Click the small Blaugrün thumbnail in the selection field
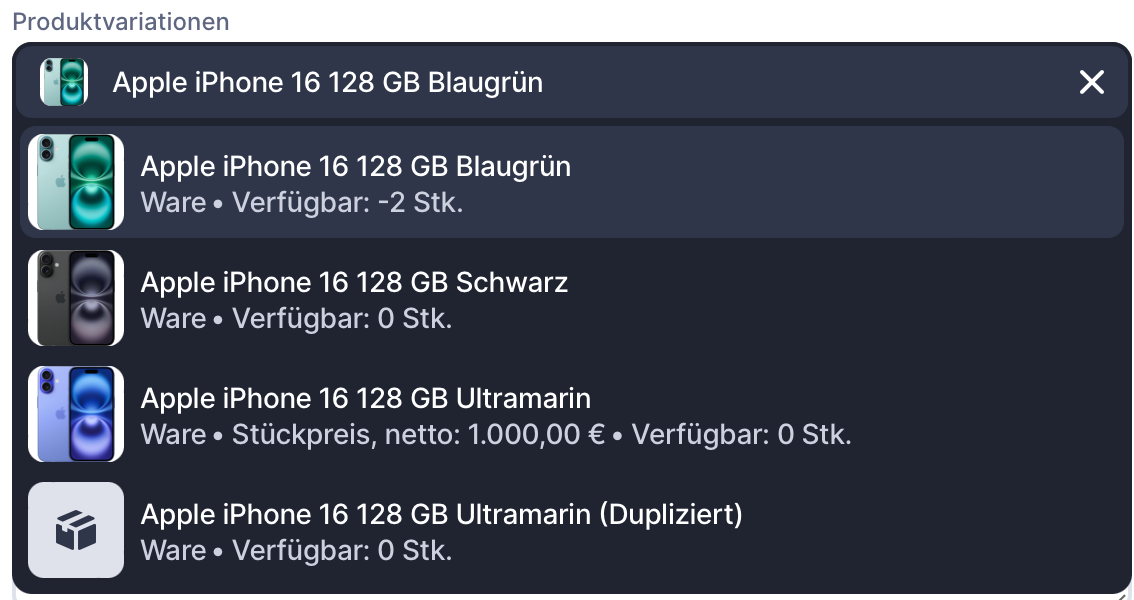The image size is (1134, 600). pyautogui.click(x=64, y=82)
